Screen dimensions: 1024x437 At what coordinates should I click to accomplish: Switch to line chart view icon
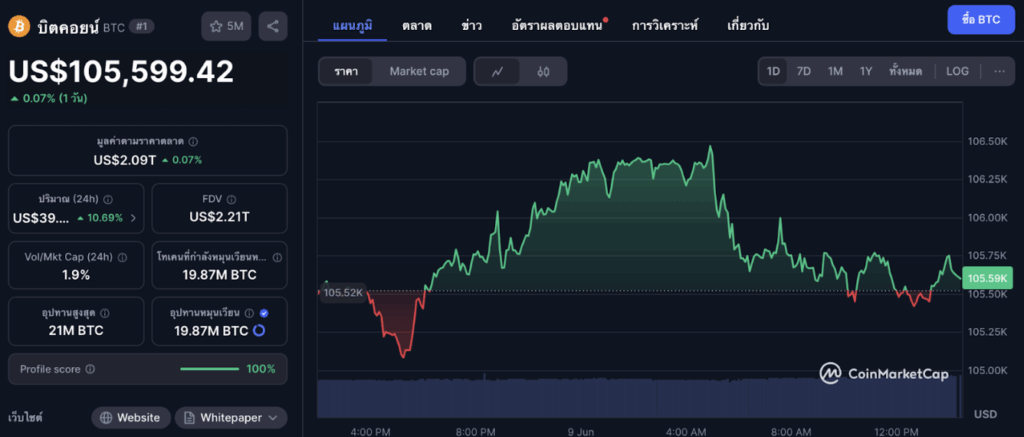coord(497,71)
